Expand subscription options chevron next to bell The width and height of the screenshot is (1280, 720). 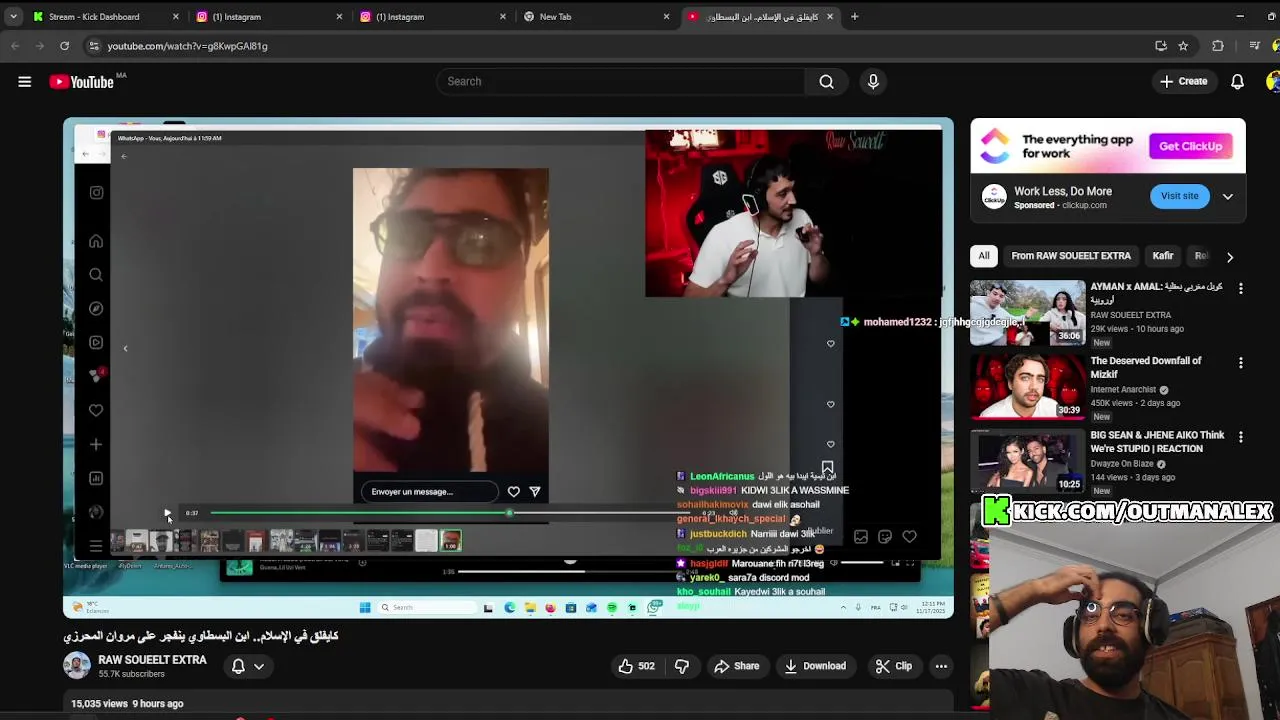tap(259, 667)
